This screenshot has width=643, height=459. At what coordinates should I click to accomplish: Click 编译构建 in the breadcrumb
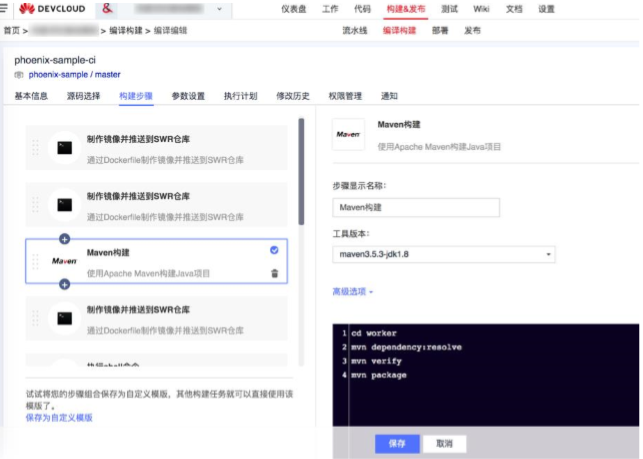[x=126, y=31]
